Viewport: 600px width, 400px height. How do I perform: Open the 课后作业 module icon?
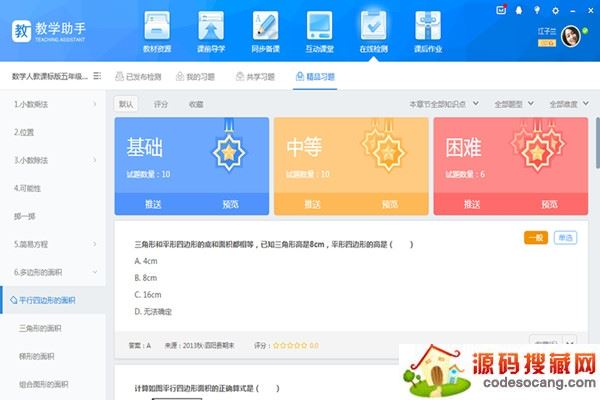428,25
